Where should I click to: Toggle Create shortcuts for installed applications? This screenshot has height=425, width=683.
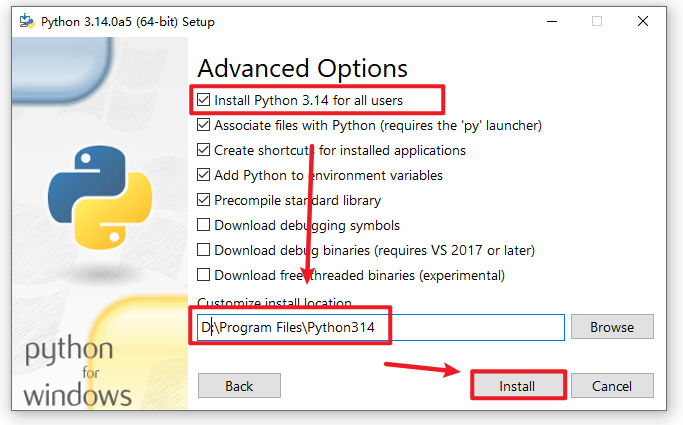point(205,151)
